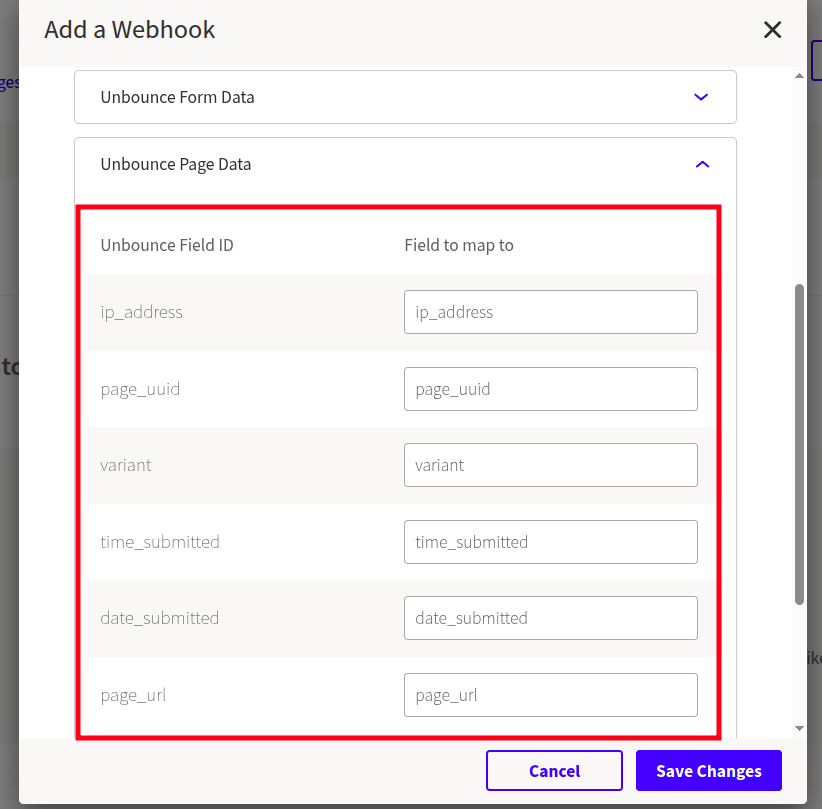Click the page_uuid field ID label

(x=140, y=390)
